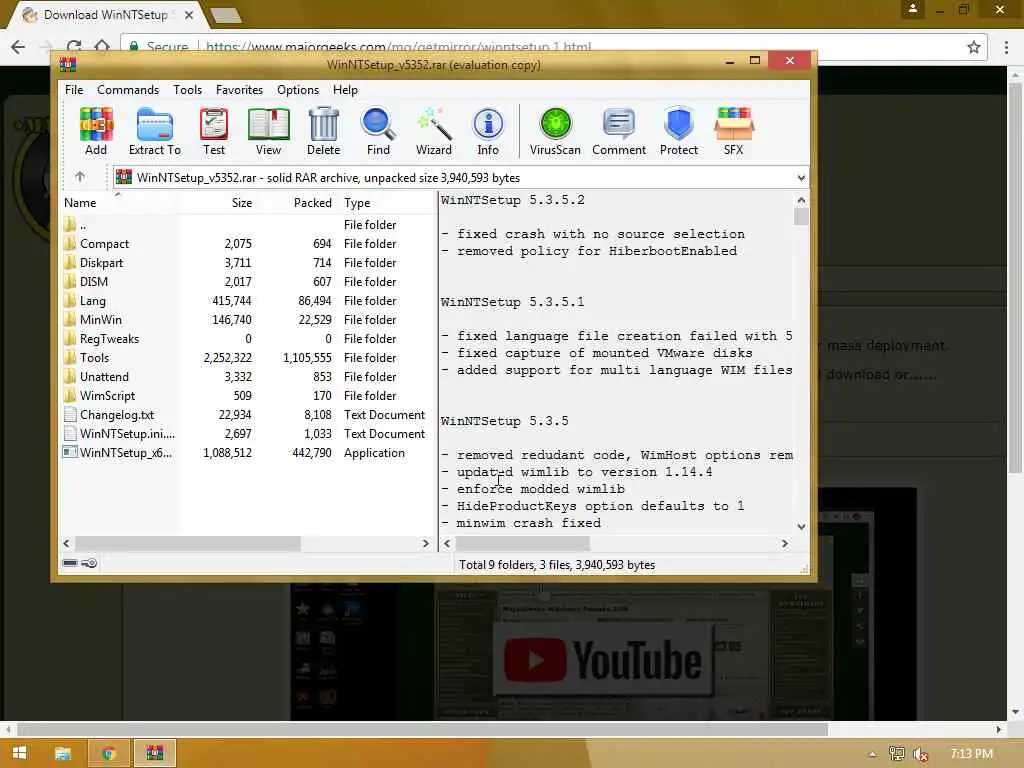The height and width of the screenshot is (768, 1024).
Task: Open the Windows Start button
Action: [19, 753]
